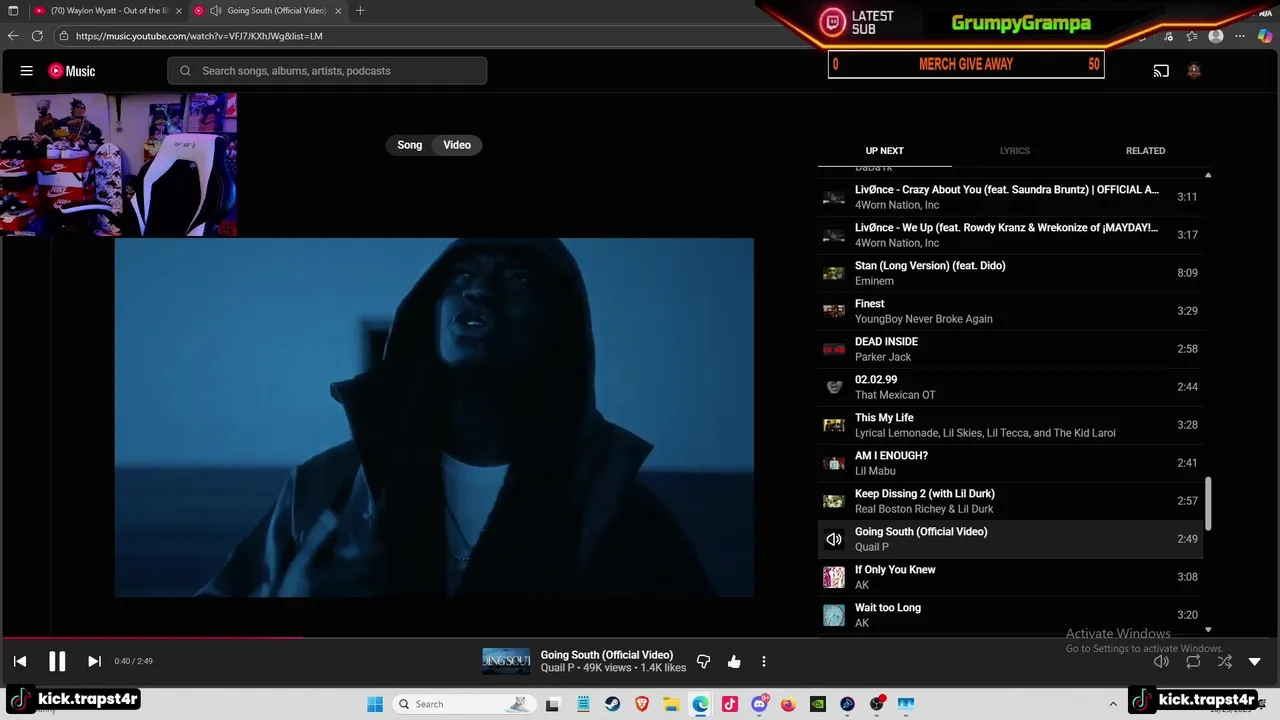Image resolution: width=1280 pixels, height=720 pixels.
Task: Open Microsoft Edge from the taskbar
Action: [x=700, y=704]
